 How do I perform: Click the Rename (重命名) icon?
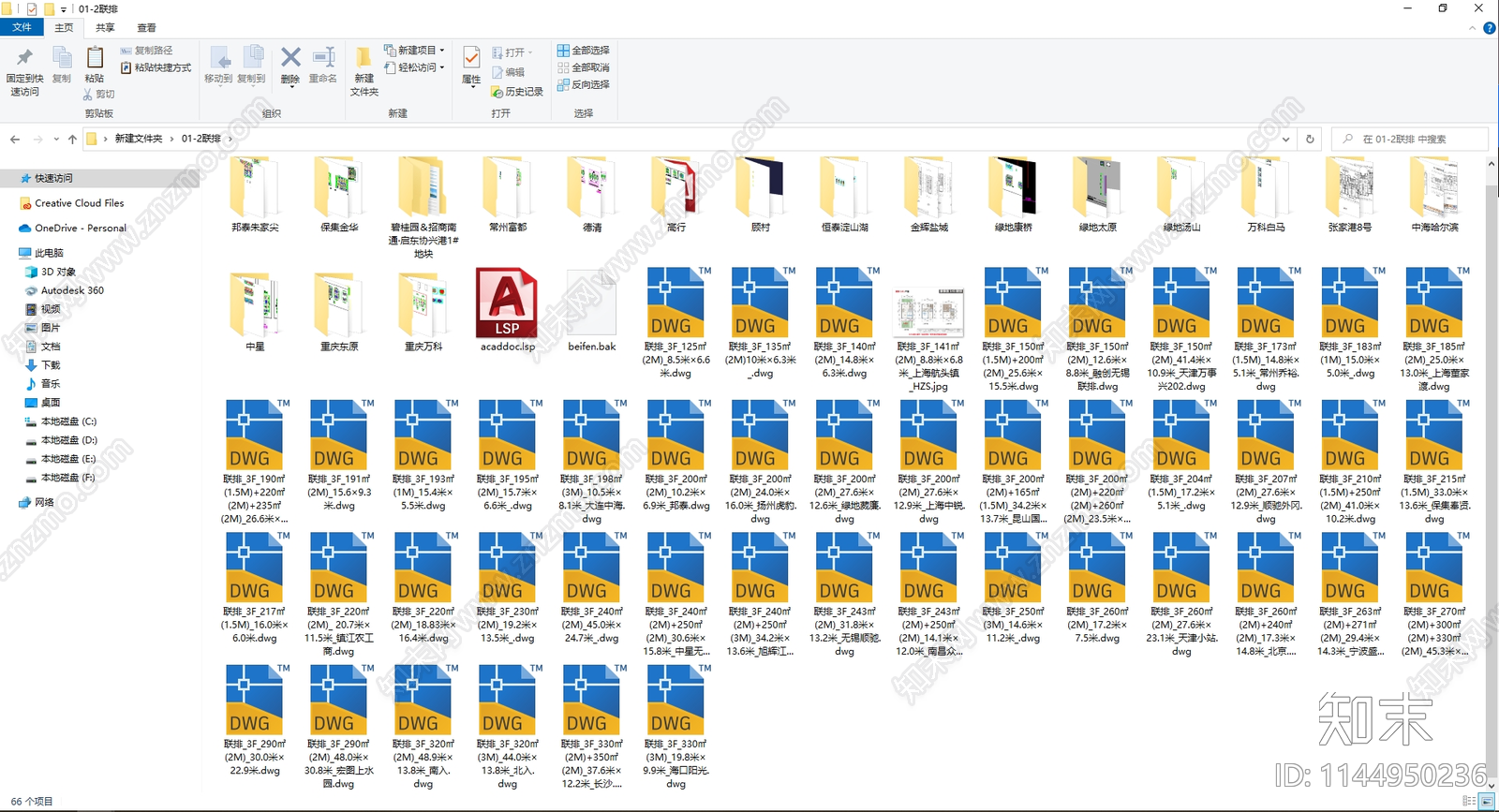[323, 58]
